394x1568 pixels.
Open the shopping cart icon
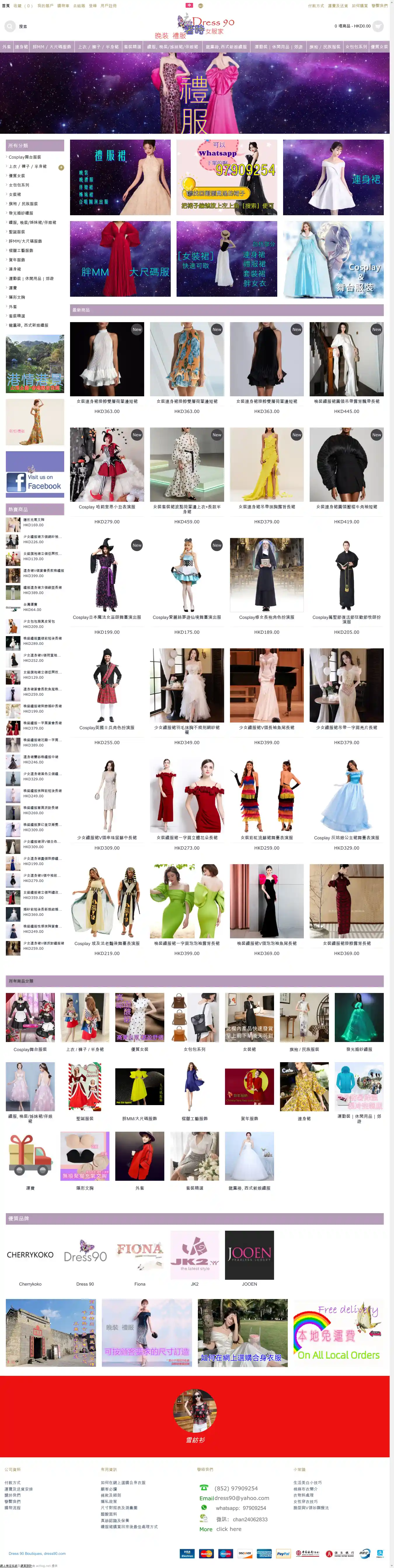tap(378, 26)
